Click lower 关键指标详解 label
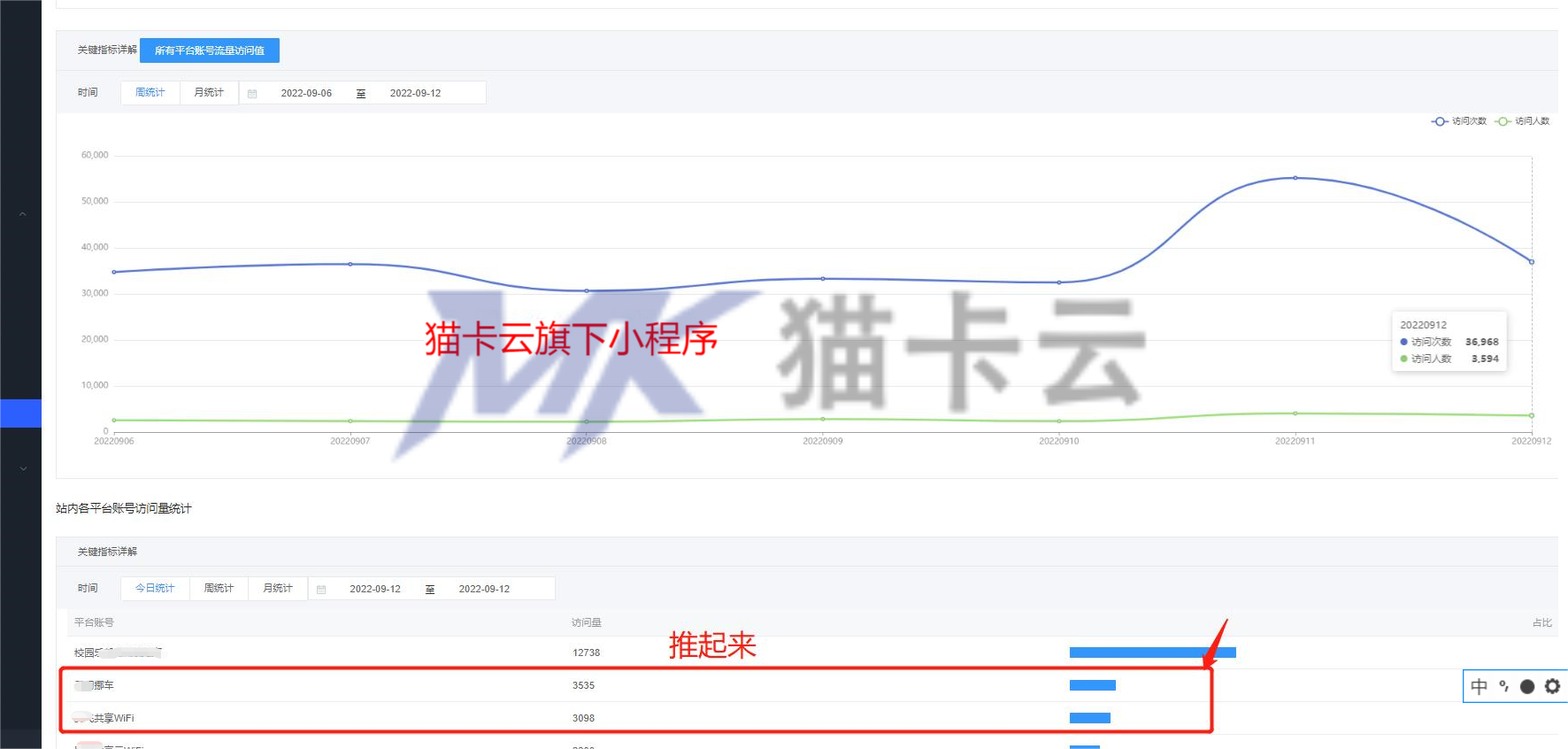The width and height of the screenshot is (1568, 749). pos(107,552)
